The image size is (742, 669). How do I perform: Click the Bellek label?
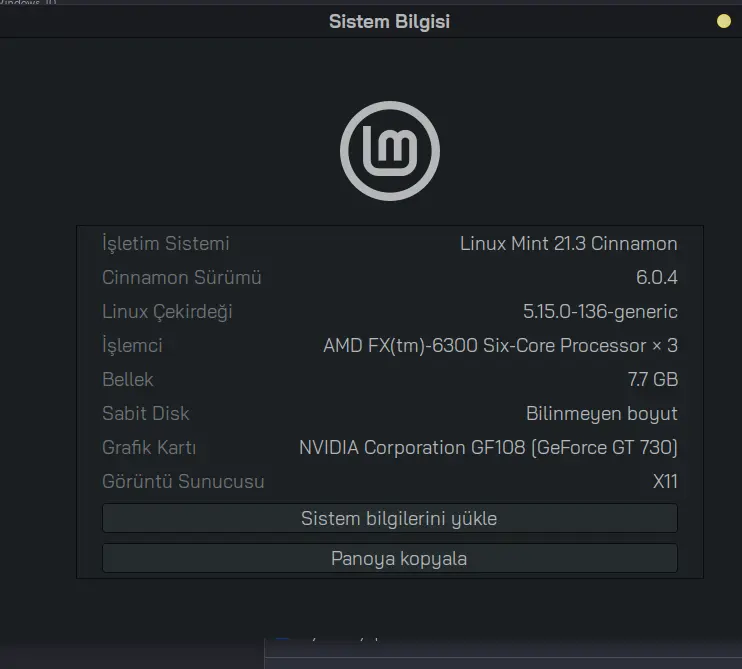(x=128, y=379)
